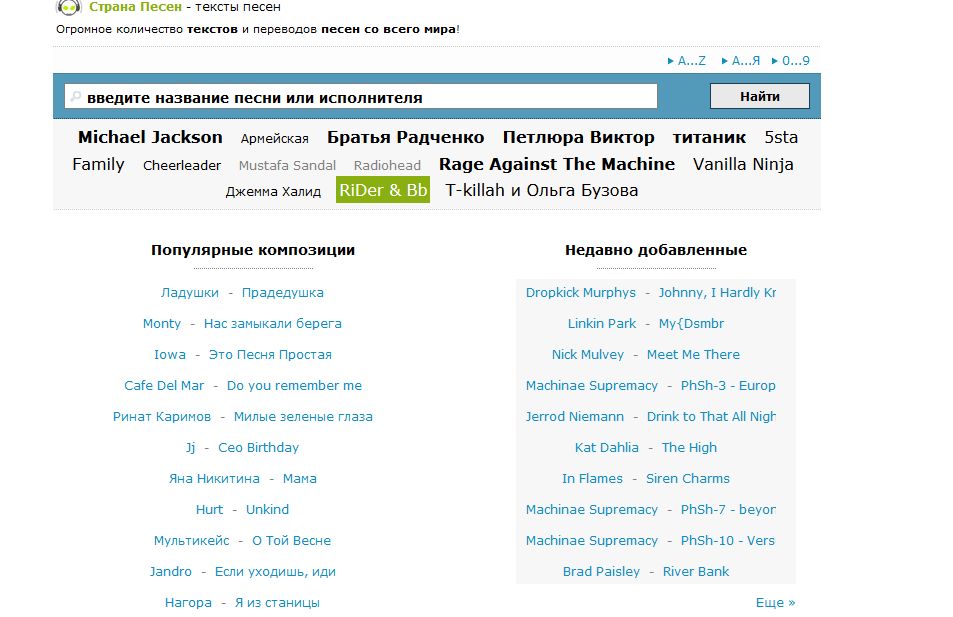Screen dimensions: 953x617
Task: Open the song Нас замыкали берега
Action: click(273, 323)
